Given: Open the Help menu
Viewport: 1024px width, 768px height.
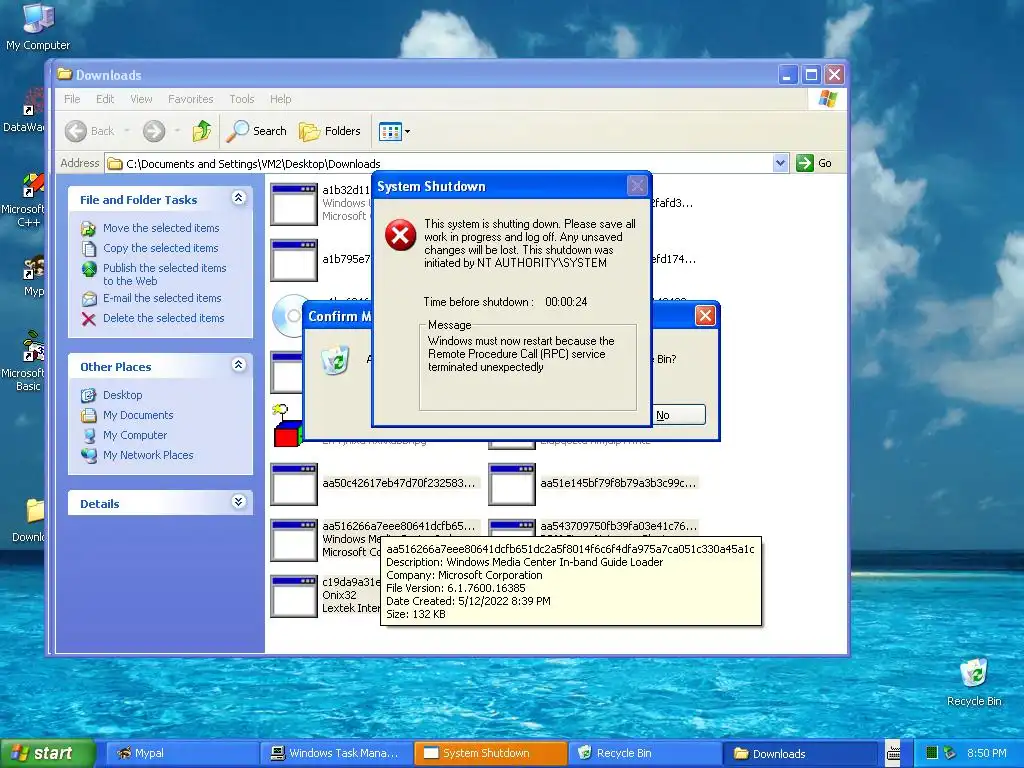Looking at the screenshot, I should tap(281, 99).
